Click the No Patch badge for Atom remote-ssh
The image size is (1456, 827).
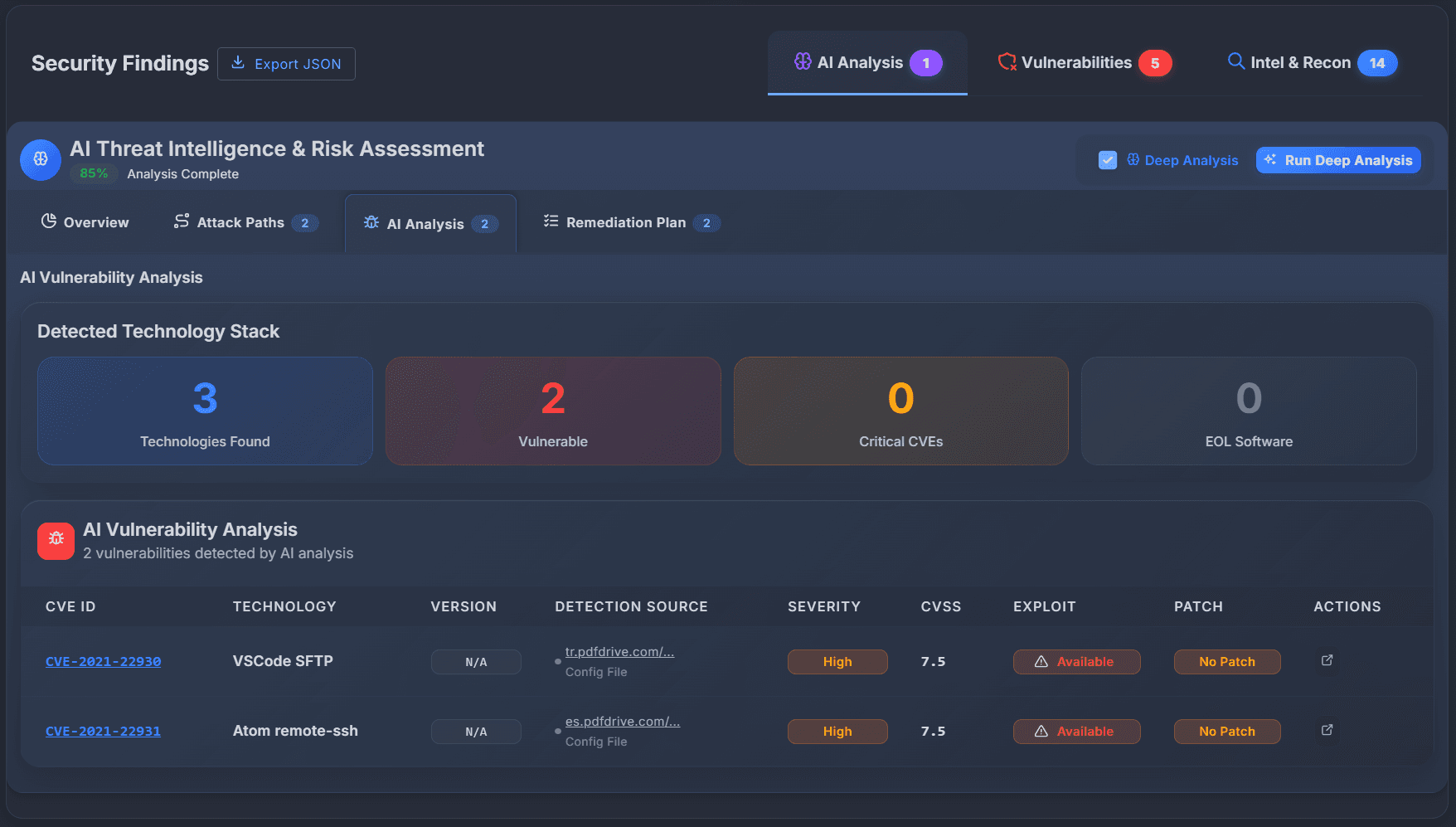[1227, 731]
